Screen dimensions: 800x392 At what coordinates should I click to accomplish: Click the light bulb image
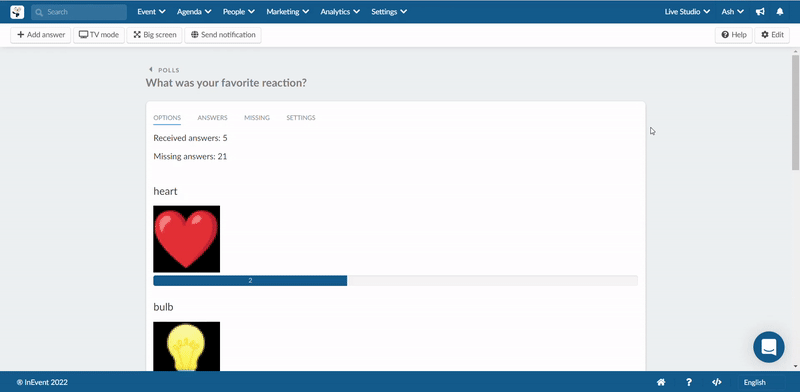[x=186, y=346]
